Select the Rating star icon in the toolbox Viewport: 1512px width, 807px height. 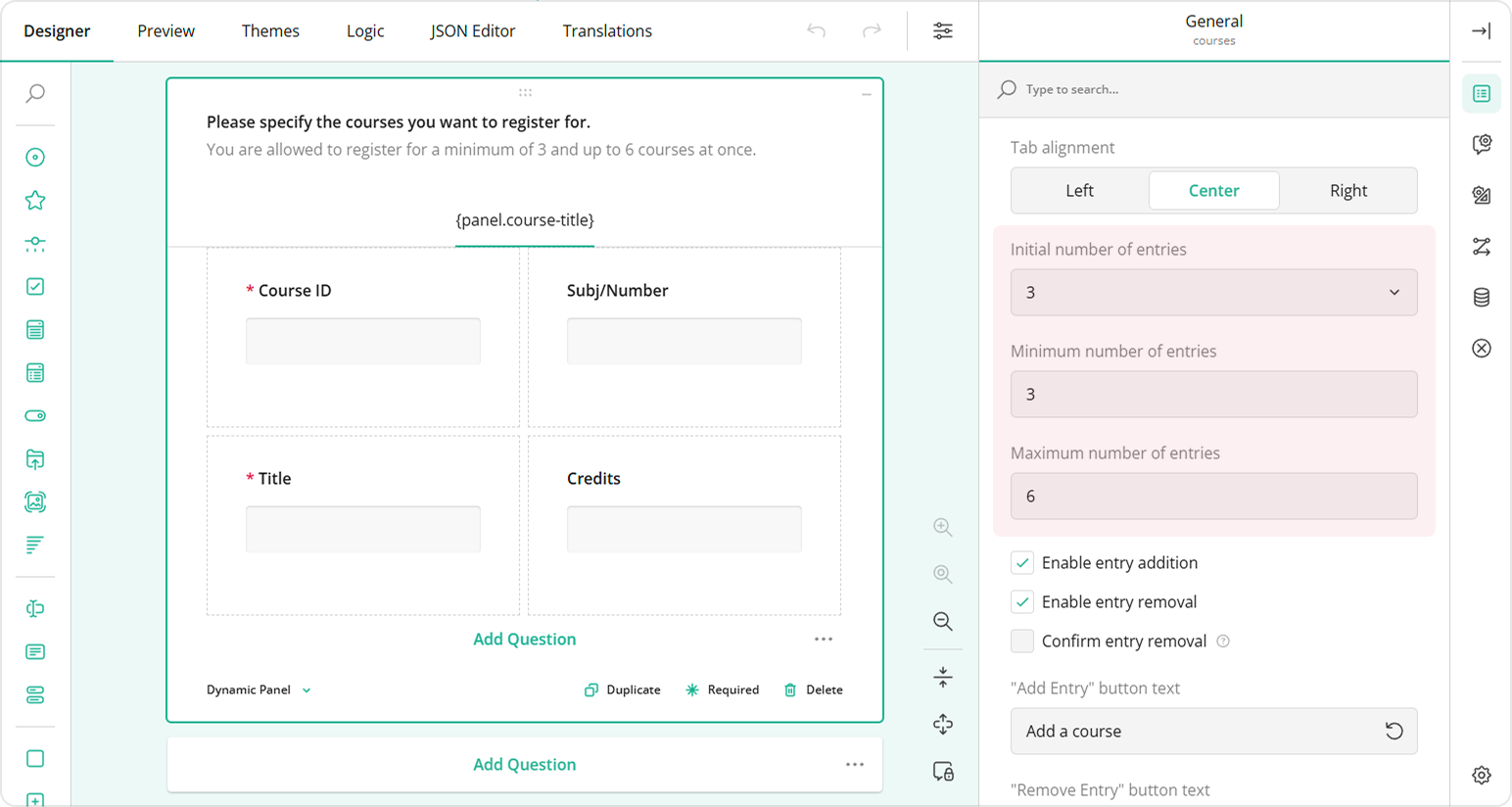35,201
